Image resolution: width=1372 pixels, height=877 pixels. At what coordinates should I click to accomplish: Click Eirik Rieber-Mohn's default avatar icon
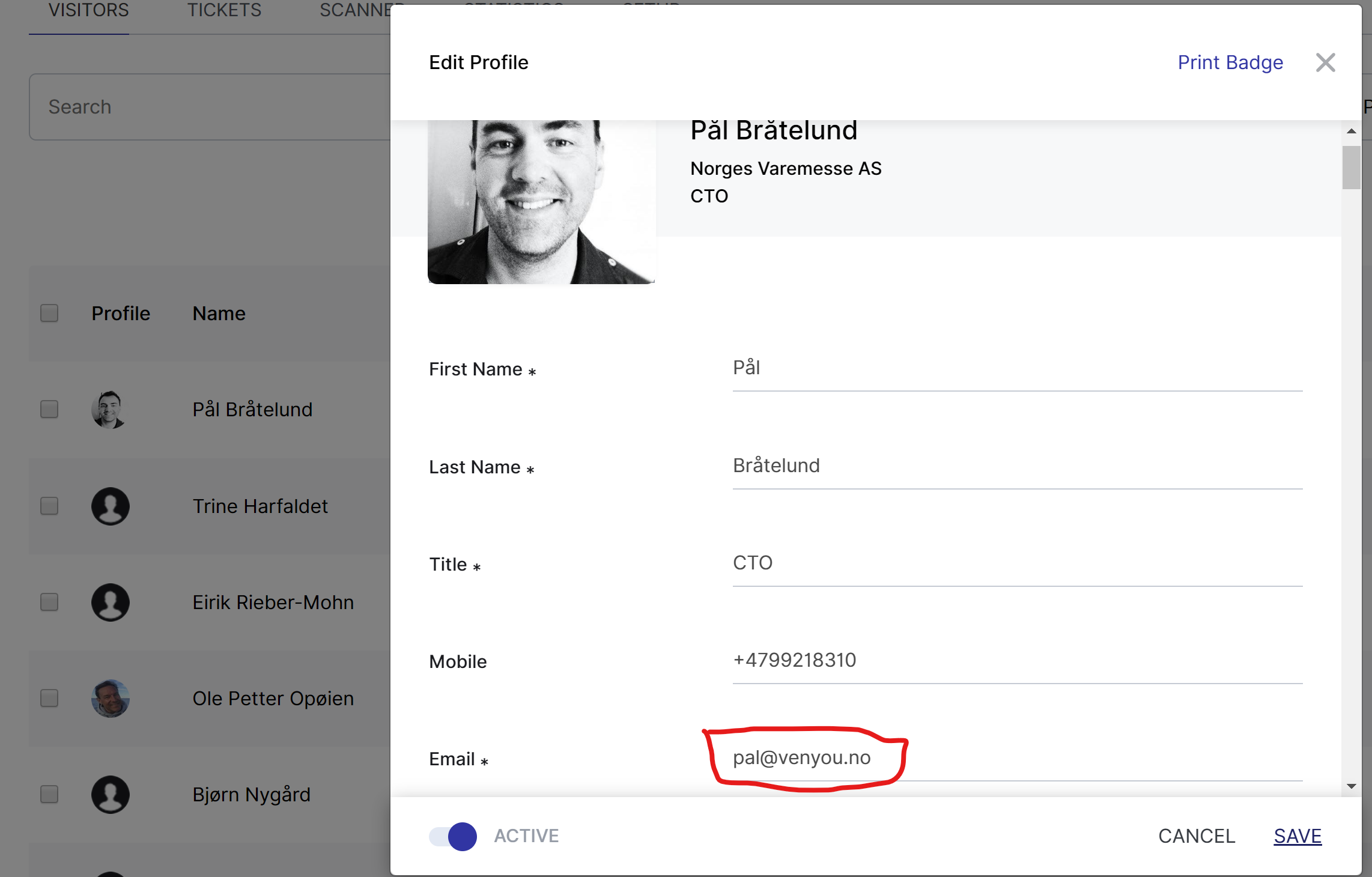pyautogui.click(x=110, y=602)
